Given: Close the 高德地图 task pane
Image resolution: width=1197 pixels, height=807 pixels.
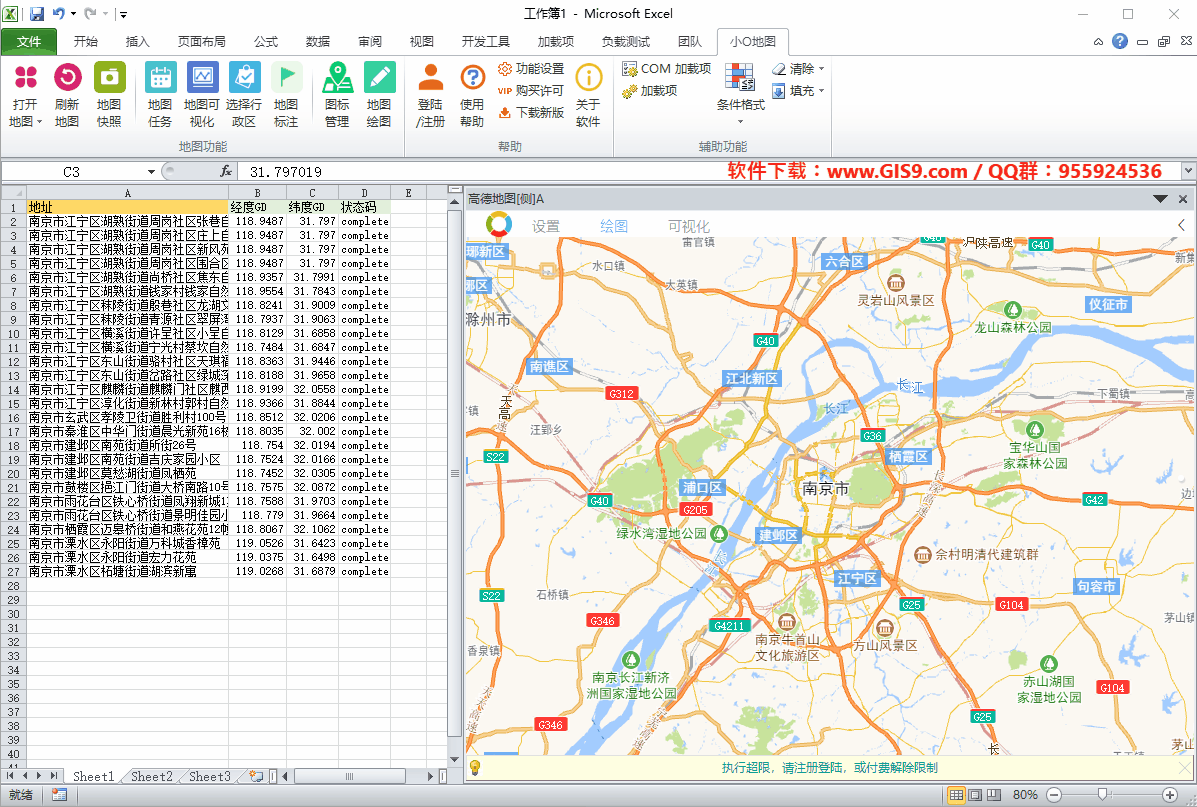Looking at the screenshot, I should 1183,199.
